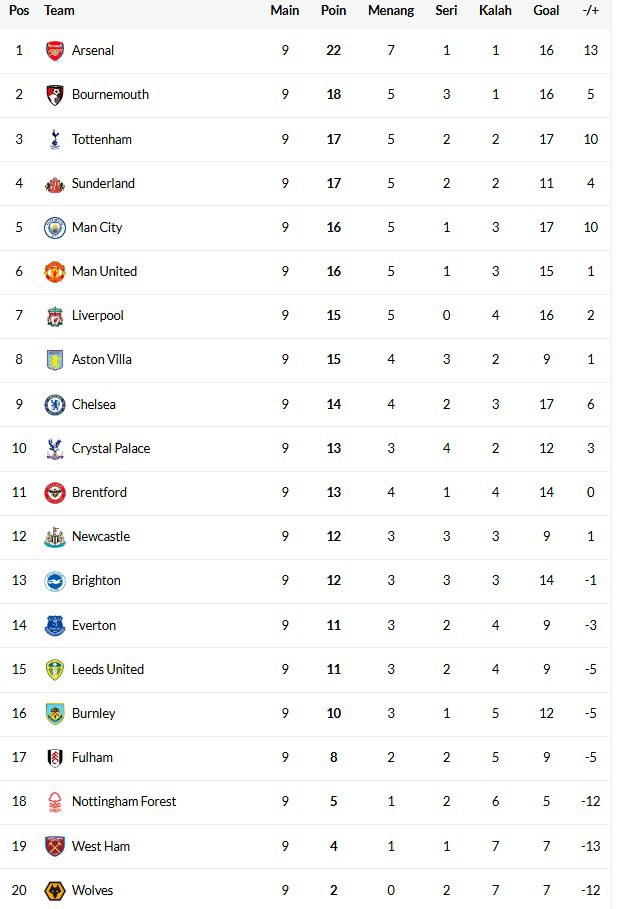
Task: Click the Bournemouth club crest icon
Action: 55,95
